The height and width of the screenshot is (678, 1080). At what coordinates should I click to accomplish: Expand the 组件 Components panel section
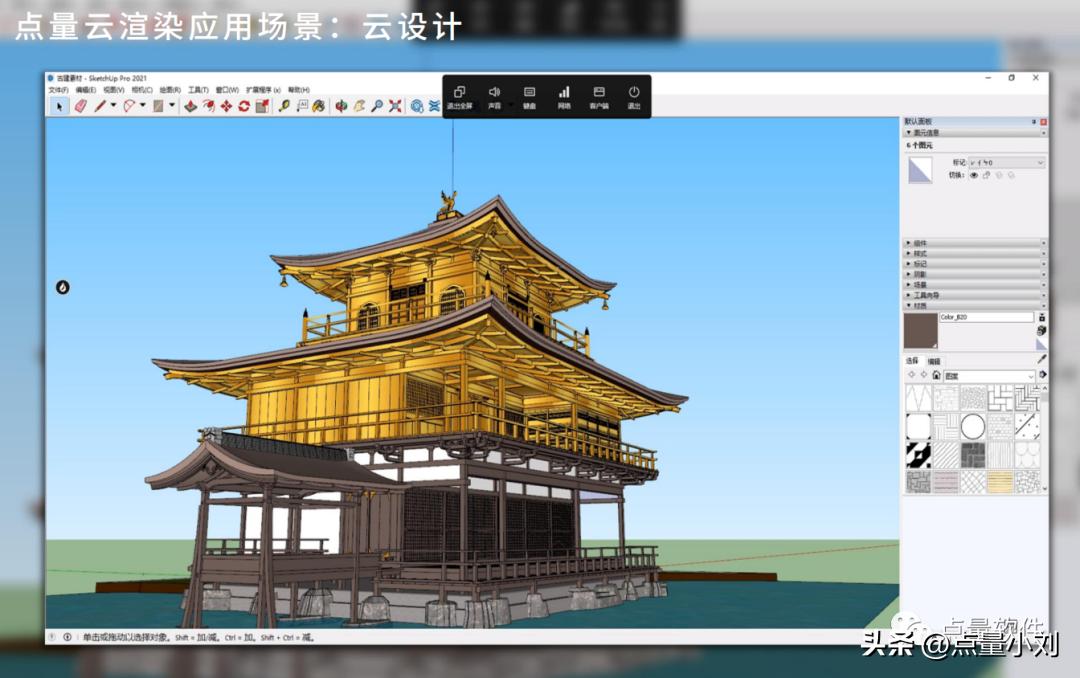coord(975,243)
